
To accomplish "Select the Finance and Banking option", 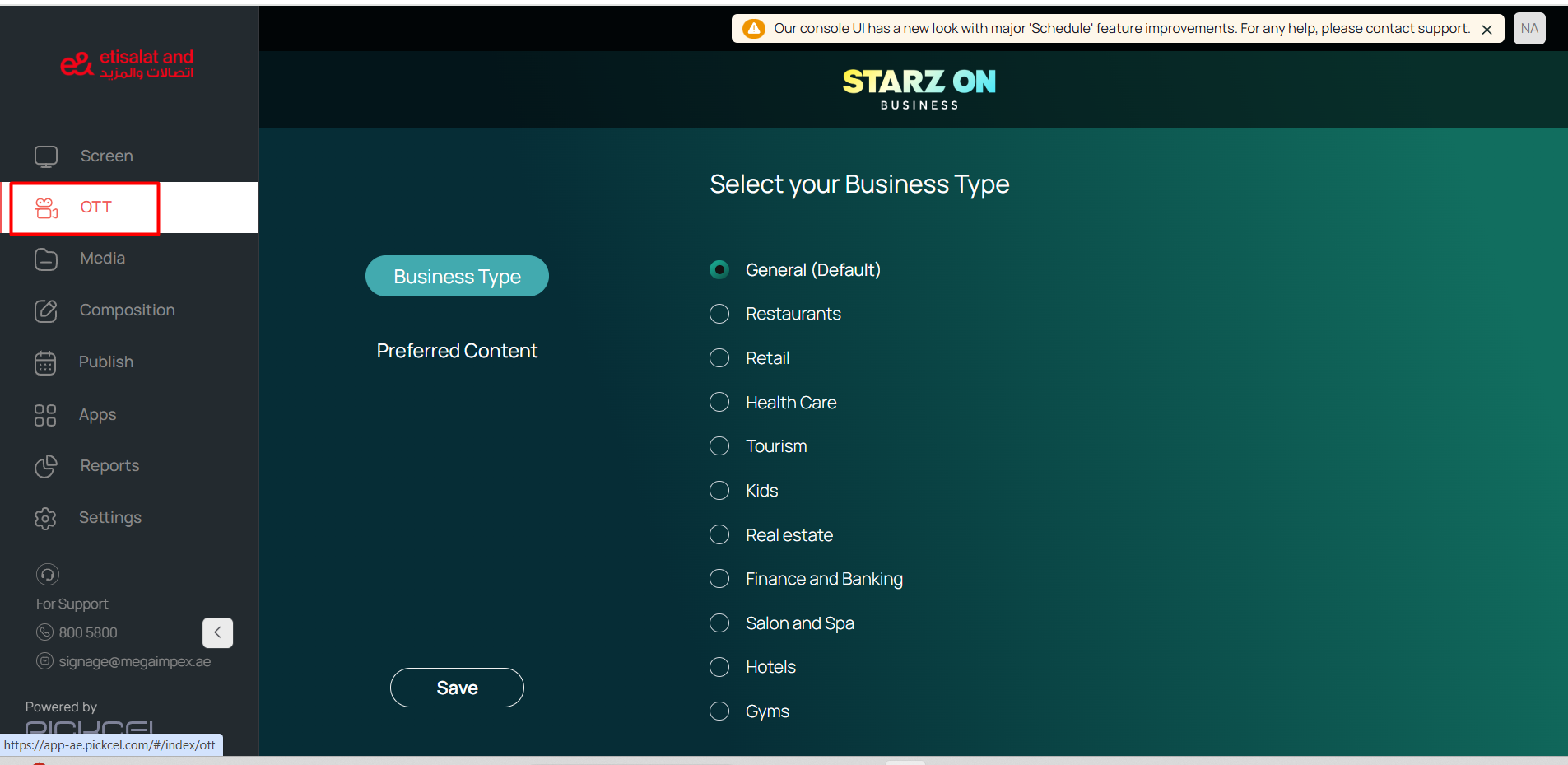I will [719, 579].
